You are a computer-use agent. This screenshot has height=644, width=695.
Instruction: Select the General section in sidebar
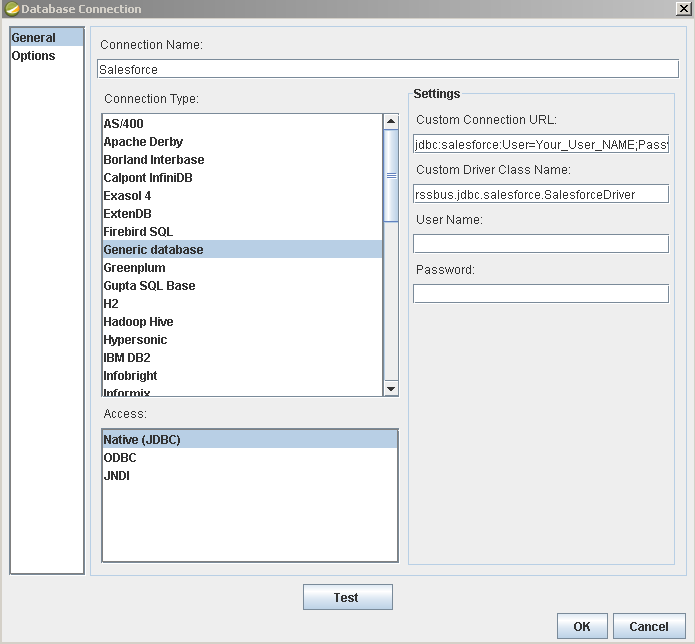(x=34, y=38)
